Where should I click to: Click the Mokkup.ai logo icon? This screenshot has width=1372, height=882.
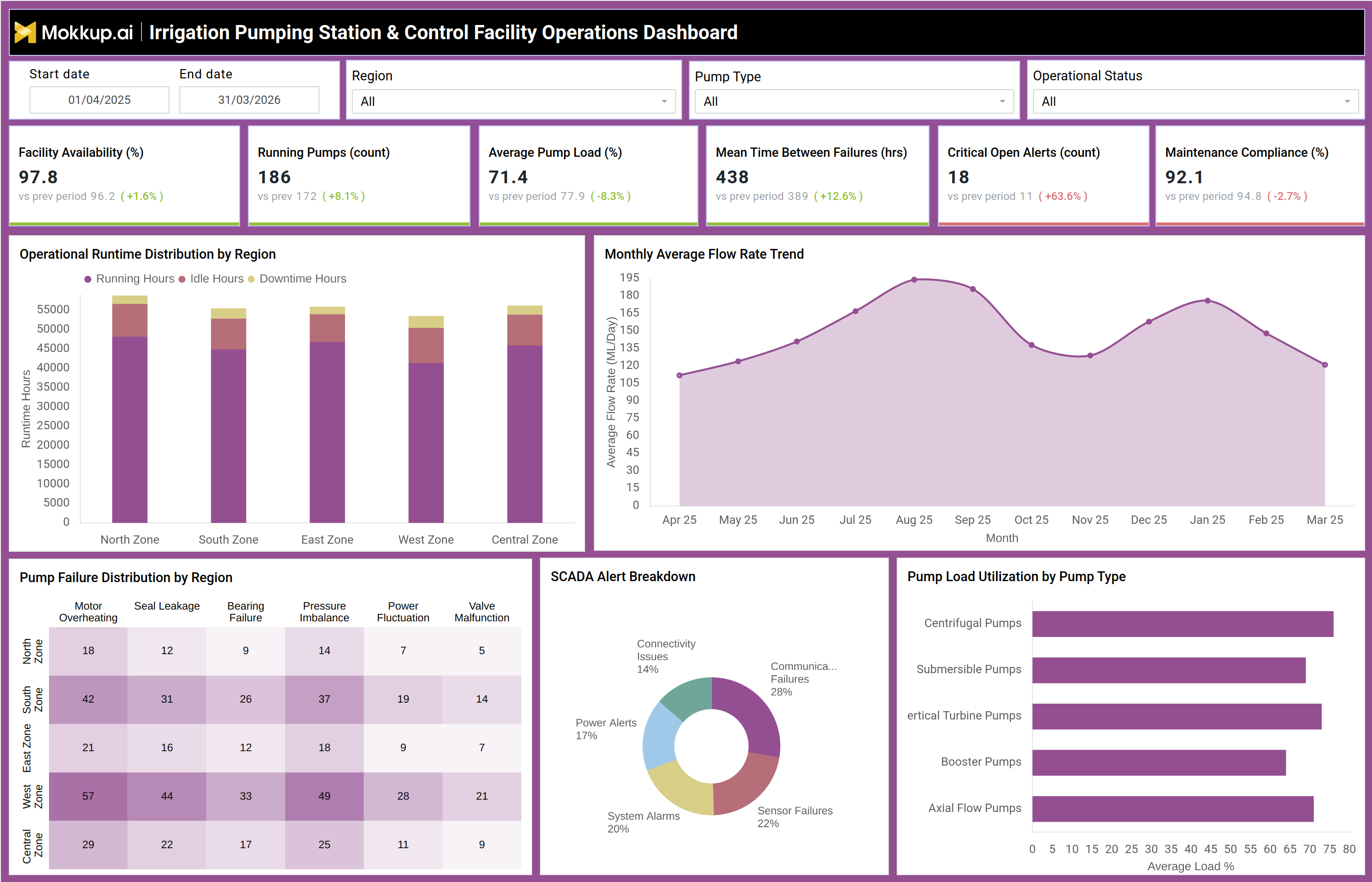tap(24, 32)
